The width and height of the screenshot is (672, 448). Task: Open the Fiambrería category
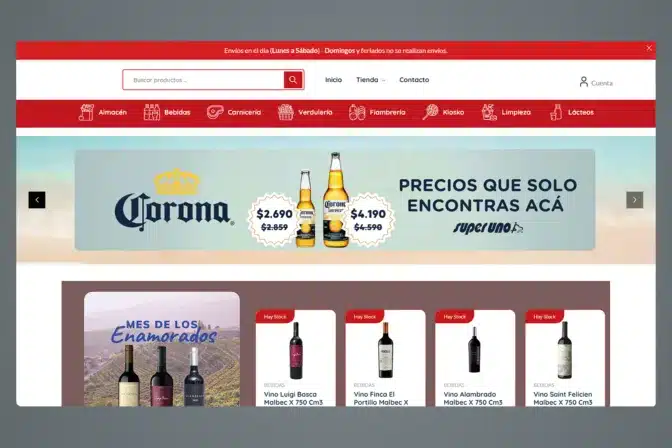(387, 112)
